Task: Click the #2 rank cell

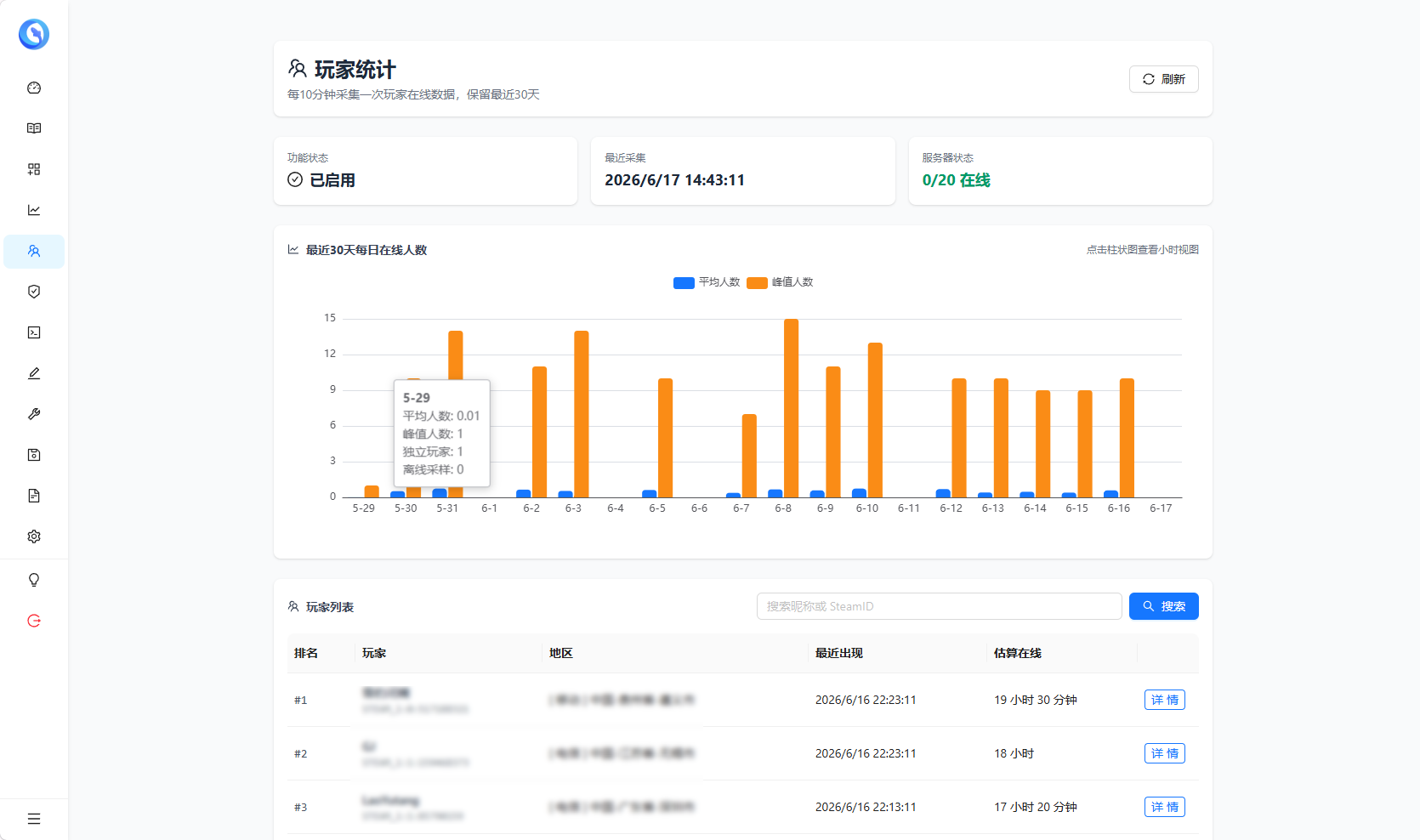Action: coord(301,753)
